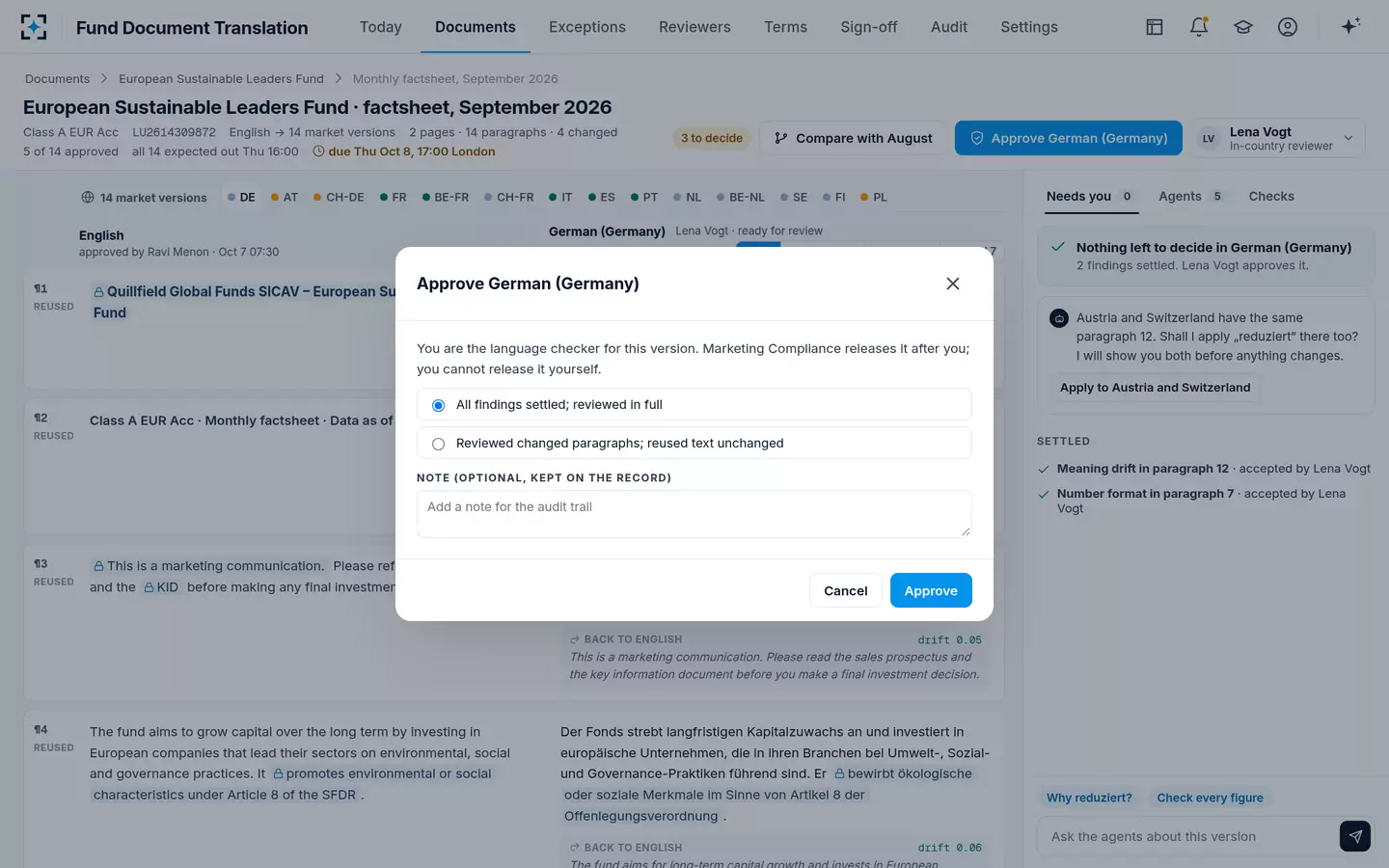The height and width of the screenshot is (868, 1389).
Task: Click the agent bot avatar icon
Action: (x=1059, y=318)
